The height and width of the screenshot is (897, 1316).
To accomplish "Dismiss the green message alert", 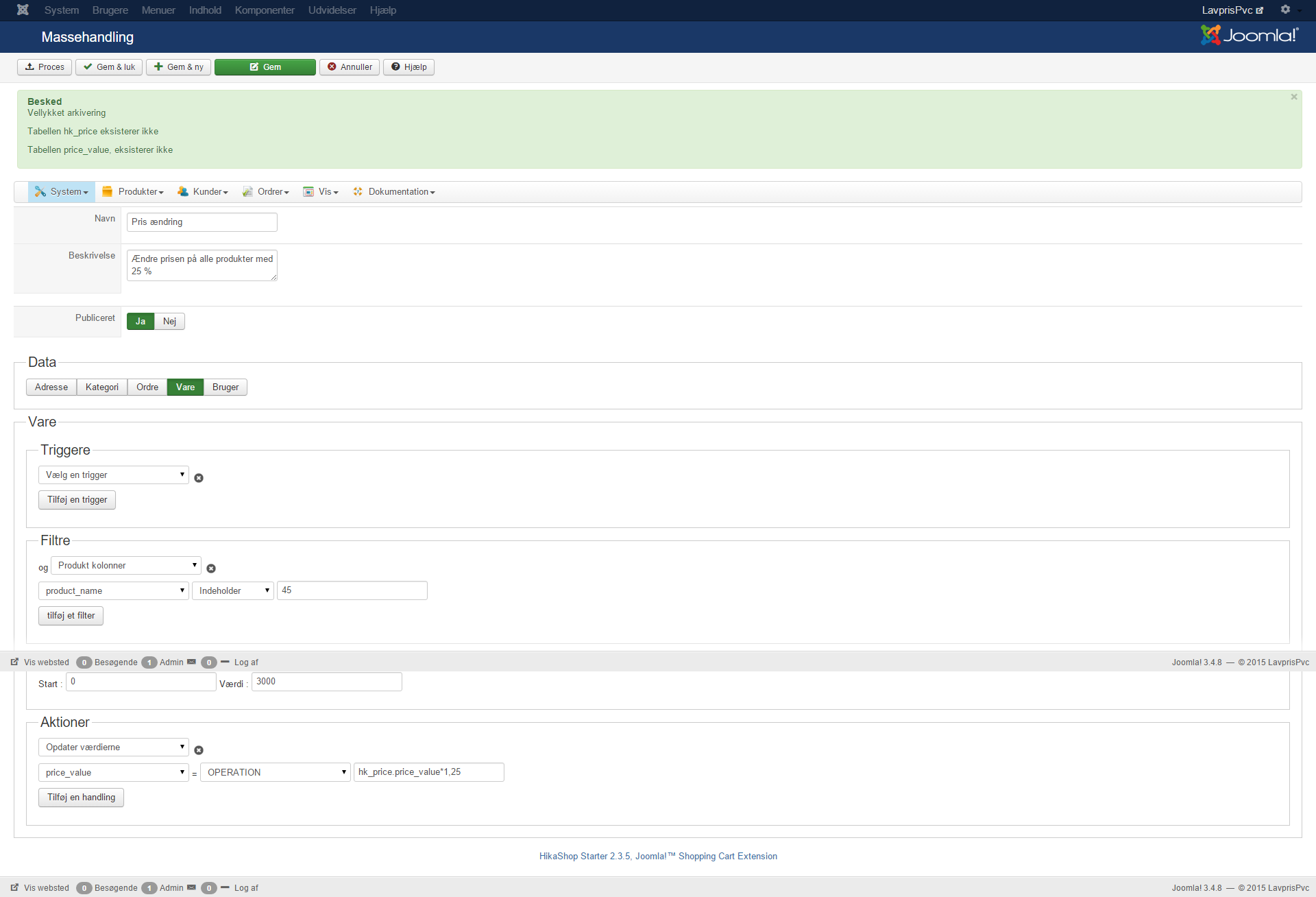I will (1293, 97).
